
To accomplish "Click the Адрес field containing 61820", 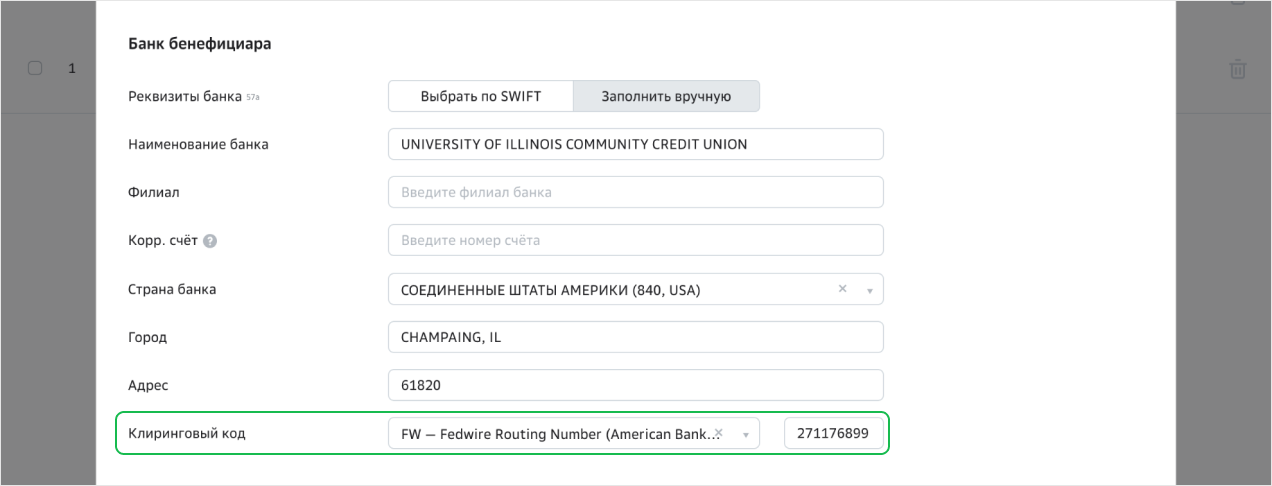I will pos(635,385).
